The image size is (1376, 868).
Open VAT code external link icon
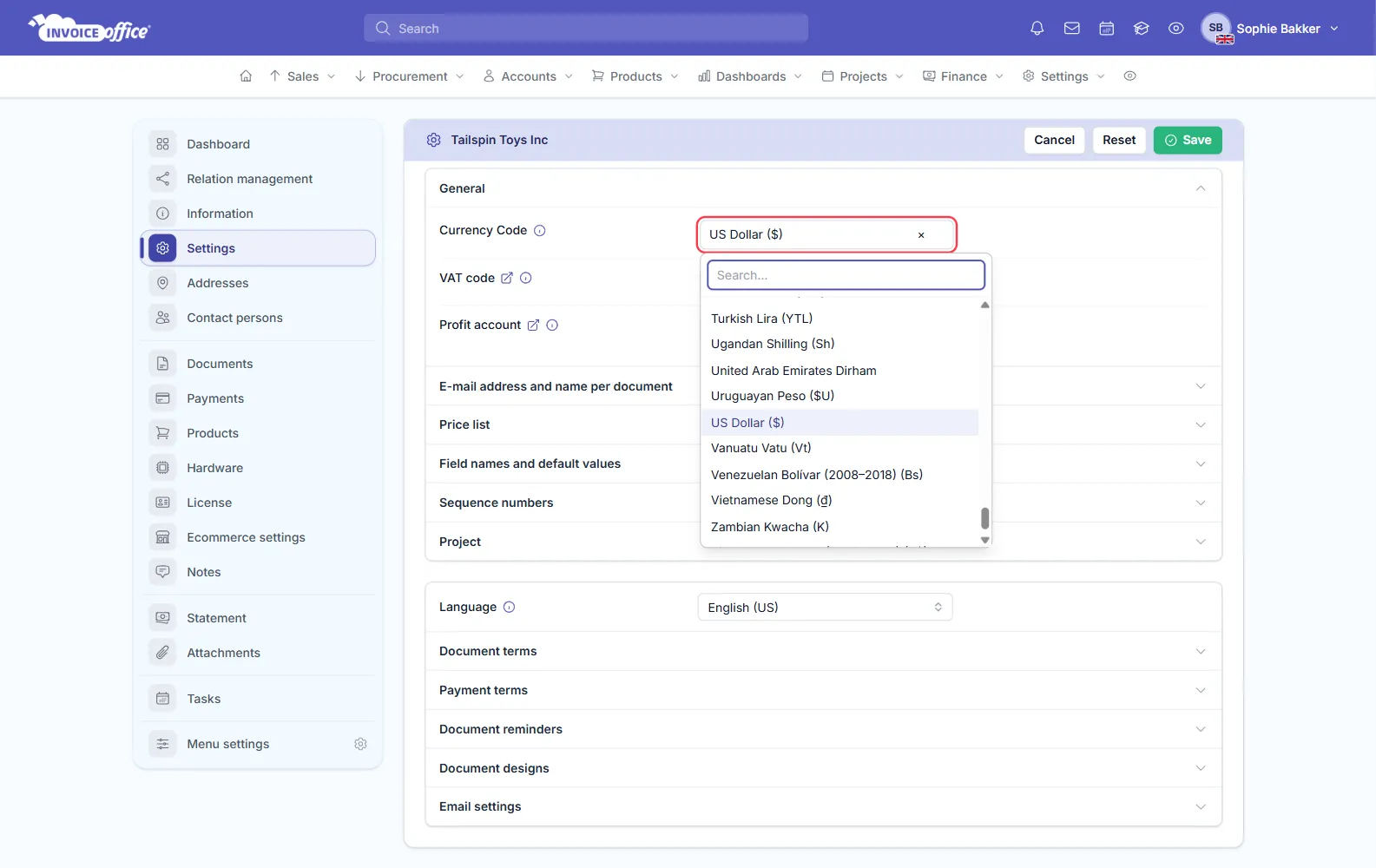point(507,278)
